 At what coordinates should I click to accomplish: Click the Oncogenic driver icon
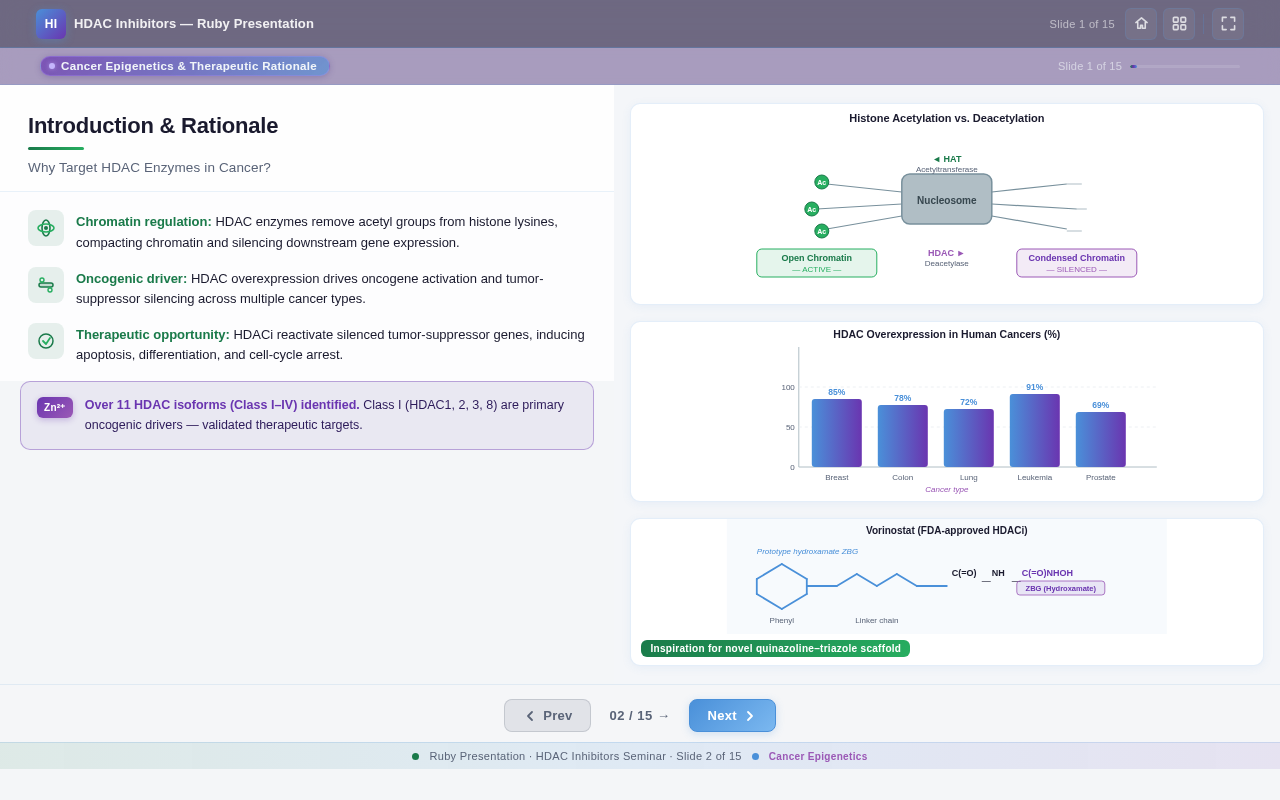(x=46, y=285)
